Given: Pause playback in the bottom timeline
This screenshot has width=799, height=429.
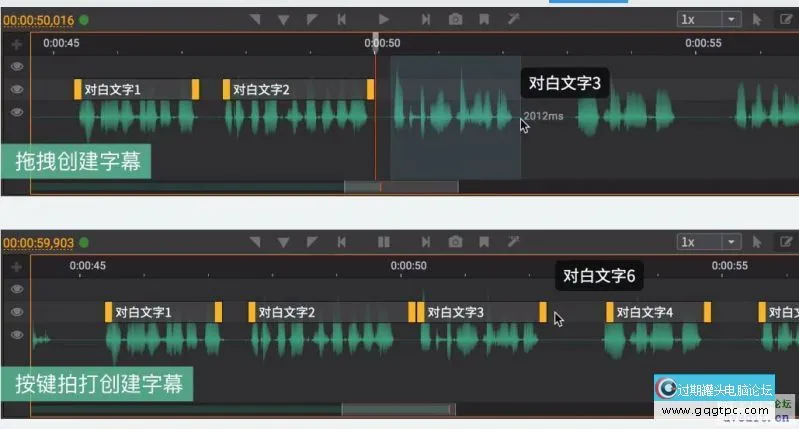Looking at the screenshot, I should [x=383, y=242].
